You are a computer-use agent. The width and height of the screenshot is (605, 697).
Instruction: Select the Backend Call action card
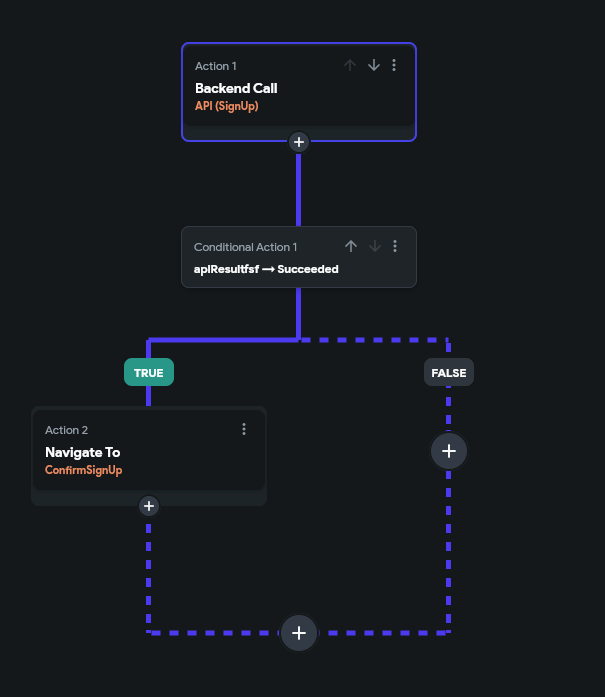pos(299,92)
